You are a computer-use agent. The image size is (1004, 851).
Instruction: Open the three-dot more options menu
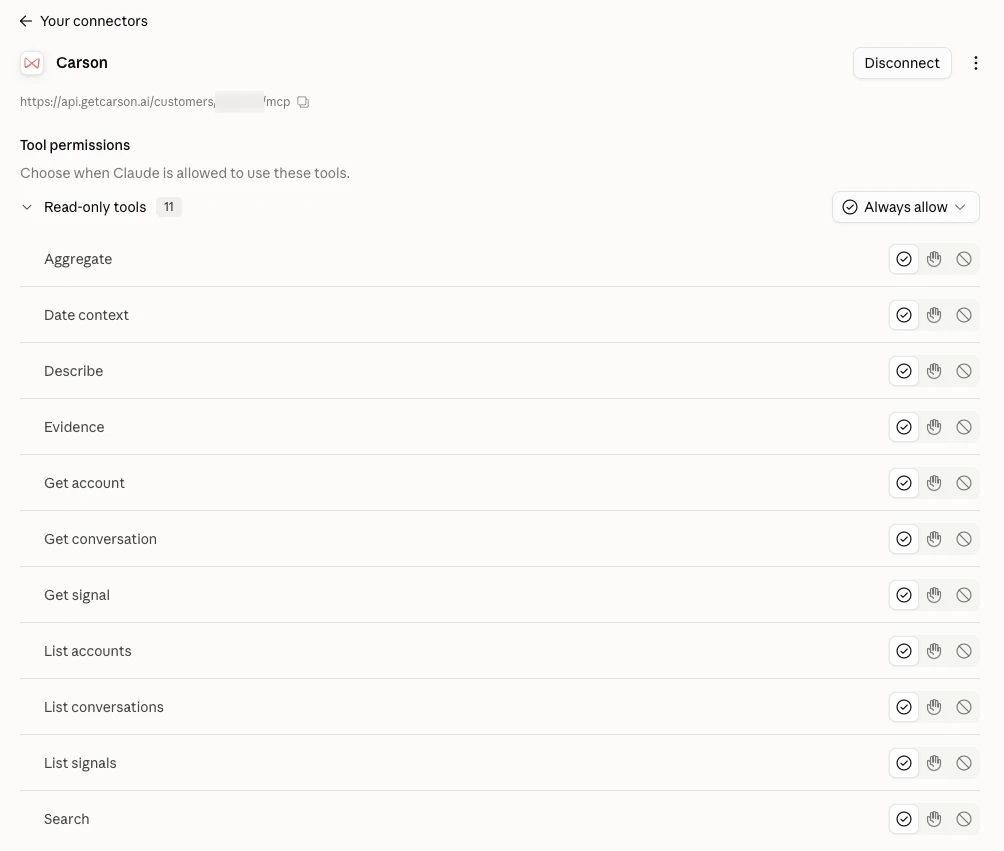975,63
